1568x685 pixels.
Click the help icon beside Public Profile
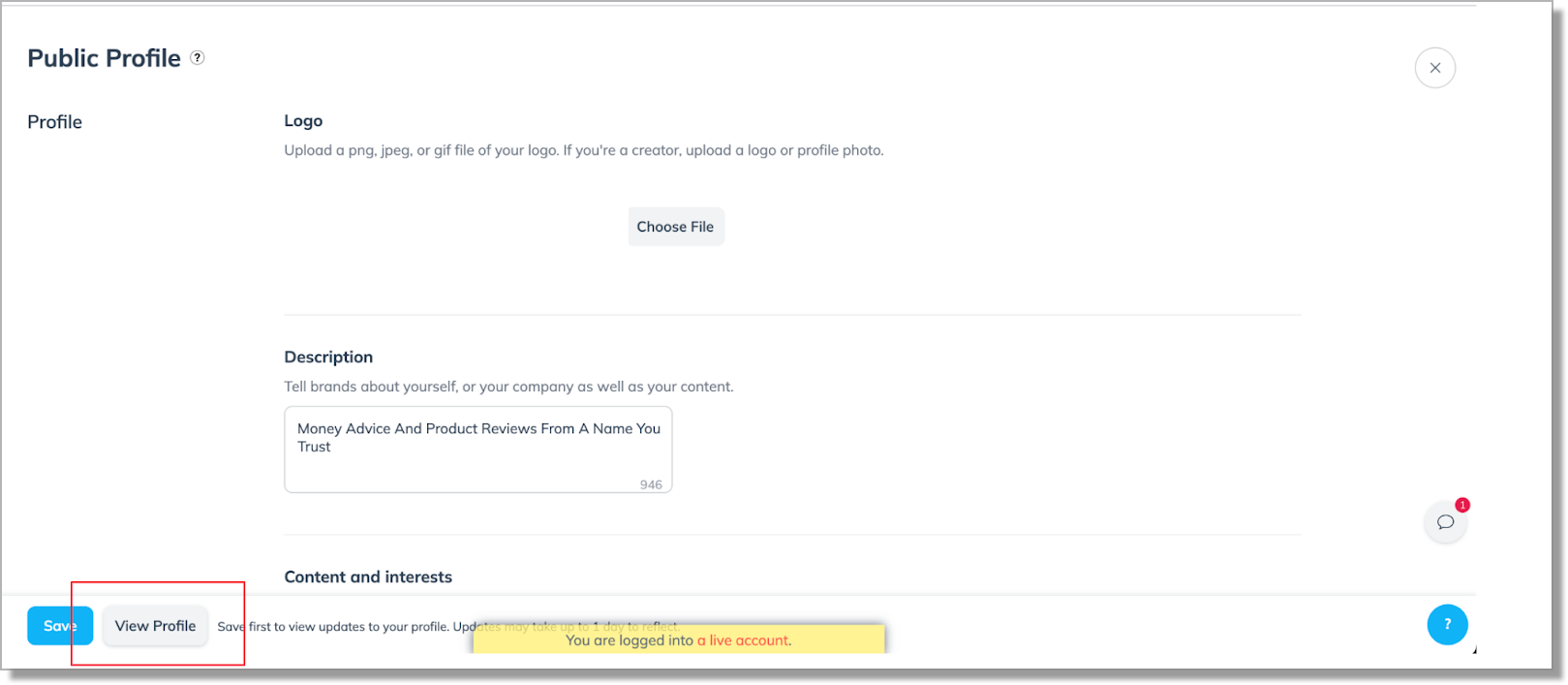coord(198,58)
